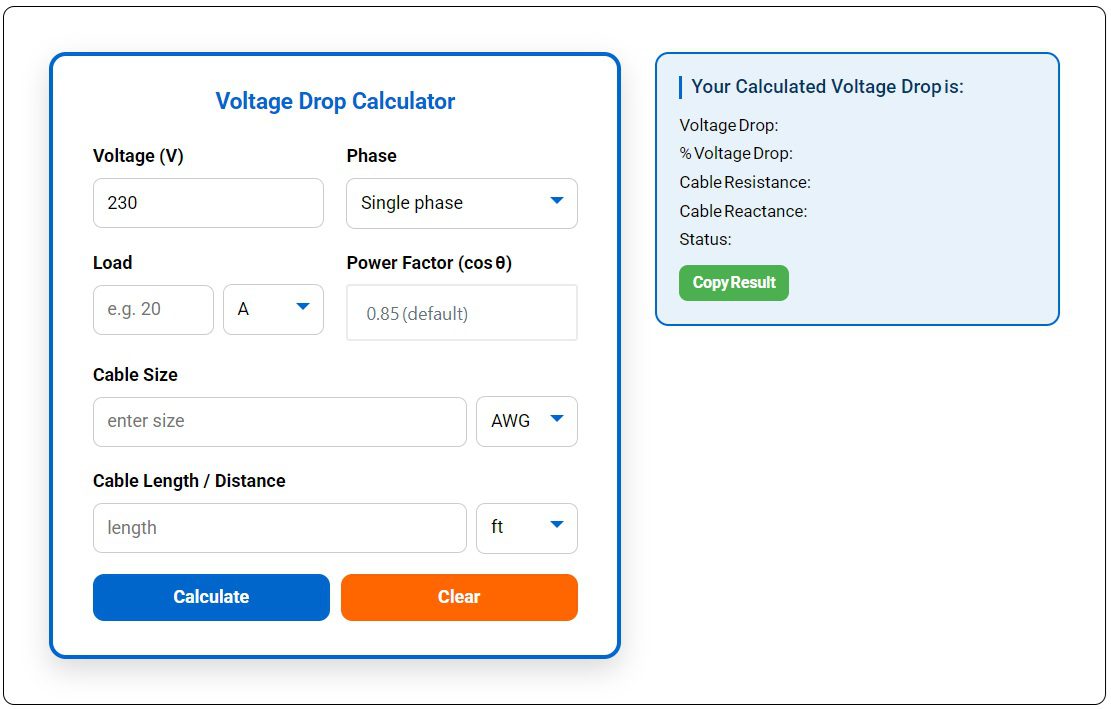Click the Cable Size enter size field
Image resolution: width=1111 pixels, height=709 pixels.
(279, 421)
